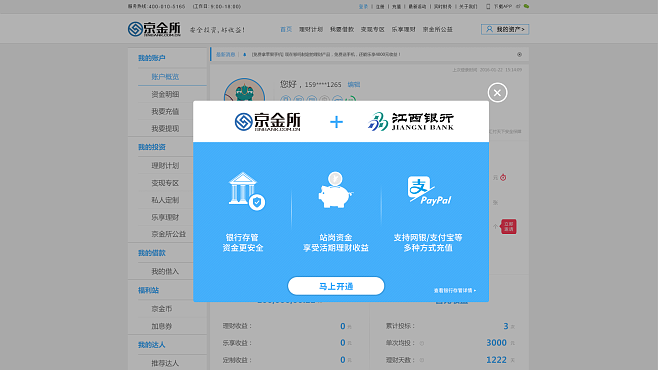The height and width of the screenshot is (370, 658).
Task: Click the news announcement text in the bar
Action: tap(326, 55)
